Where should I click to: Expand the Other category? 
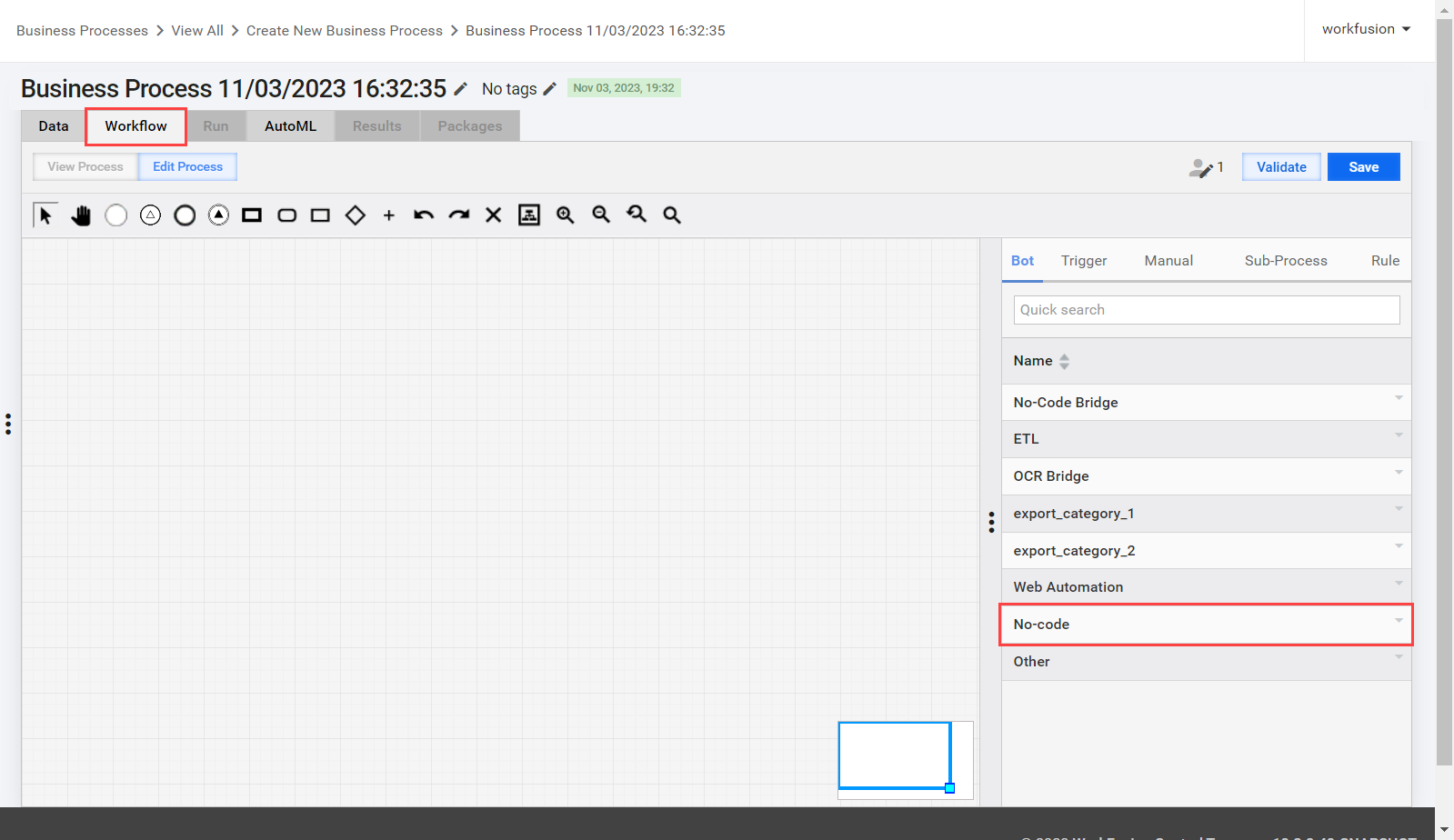[x=1206, y=662]
